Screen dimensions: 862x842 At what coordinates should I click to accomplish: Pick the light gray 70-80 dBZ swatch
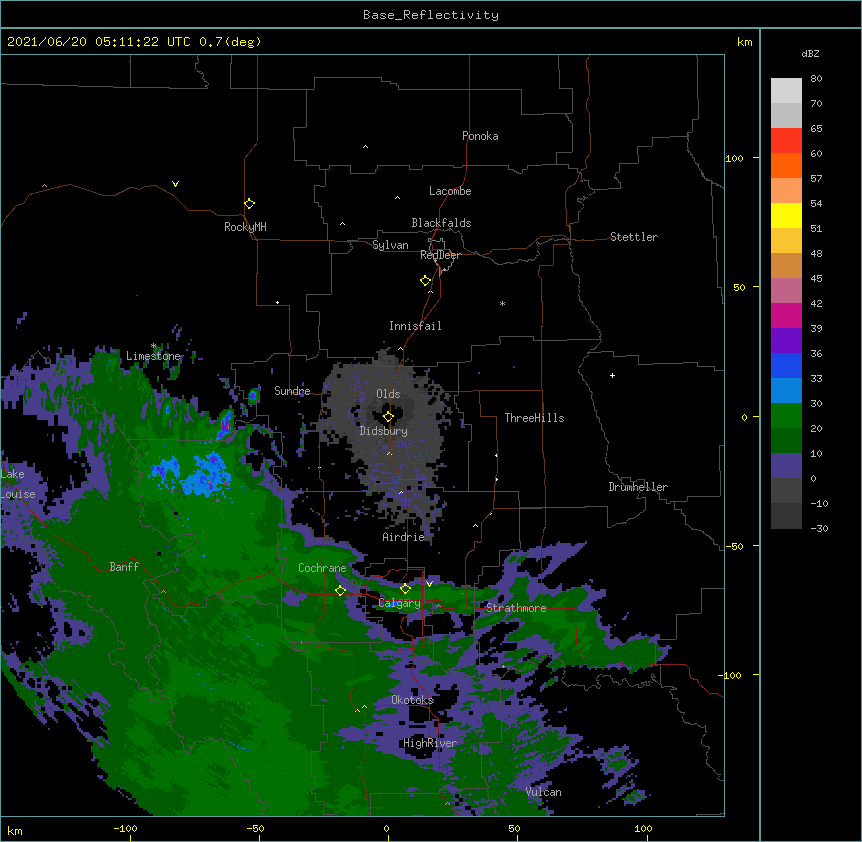[x=786, y=91]
